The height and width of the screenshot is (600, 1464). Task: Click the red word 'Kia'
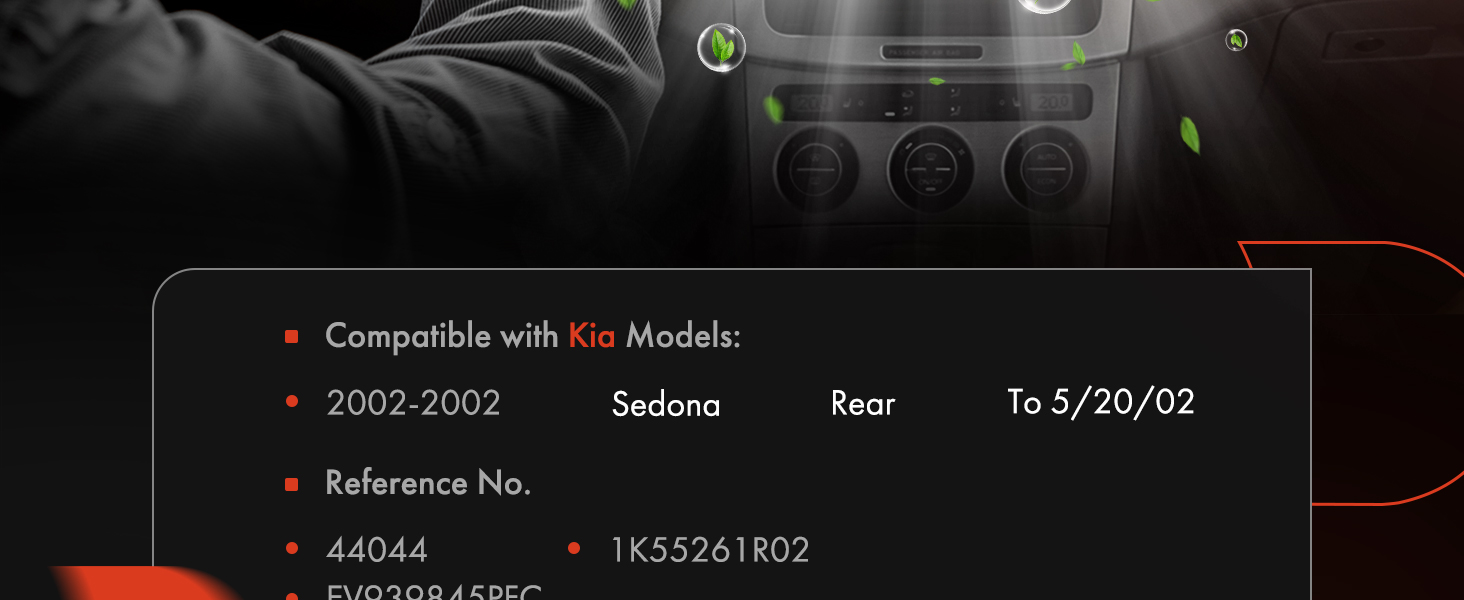point(592,336)
